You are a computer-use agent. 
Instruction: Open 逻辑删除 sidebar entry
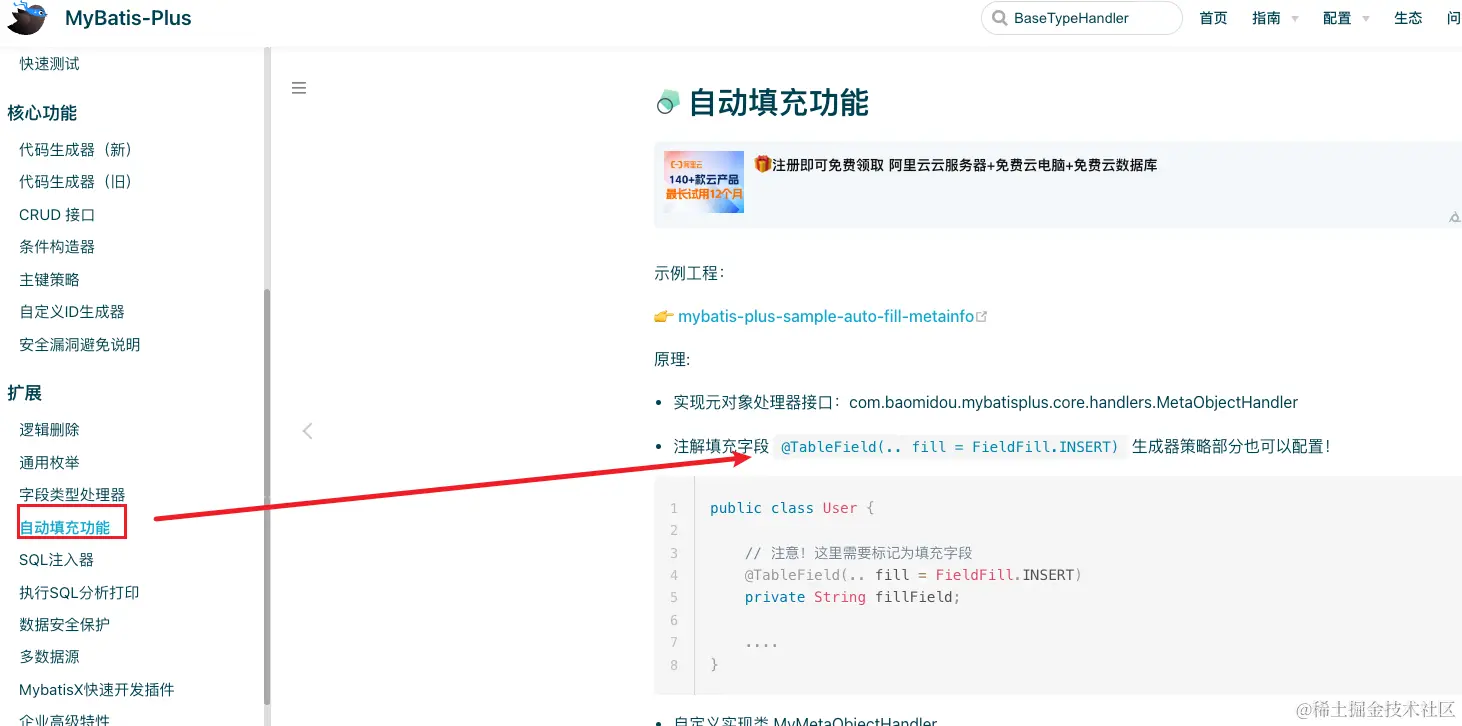[49, 430]
